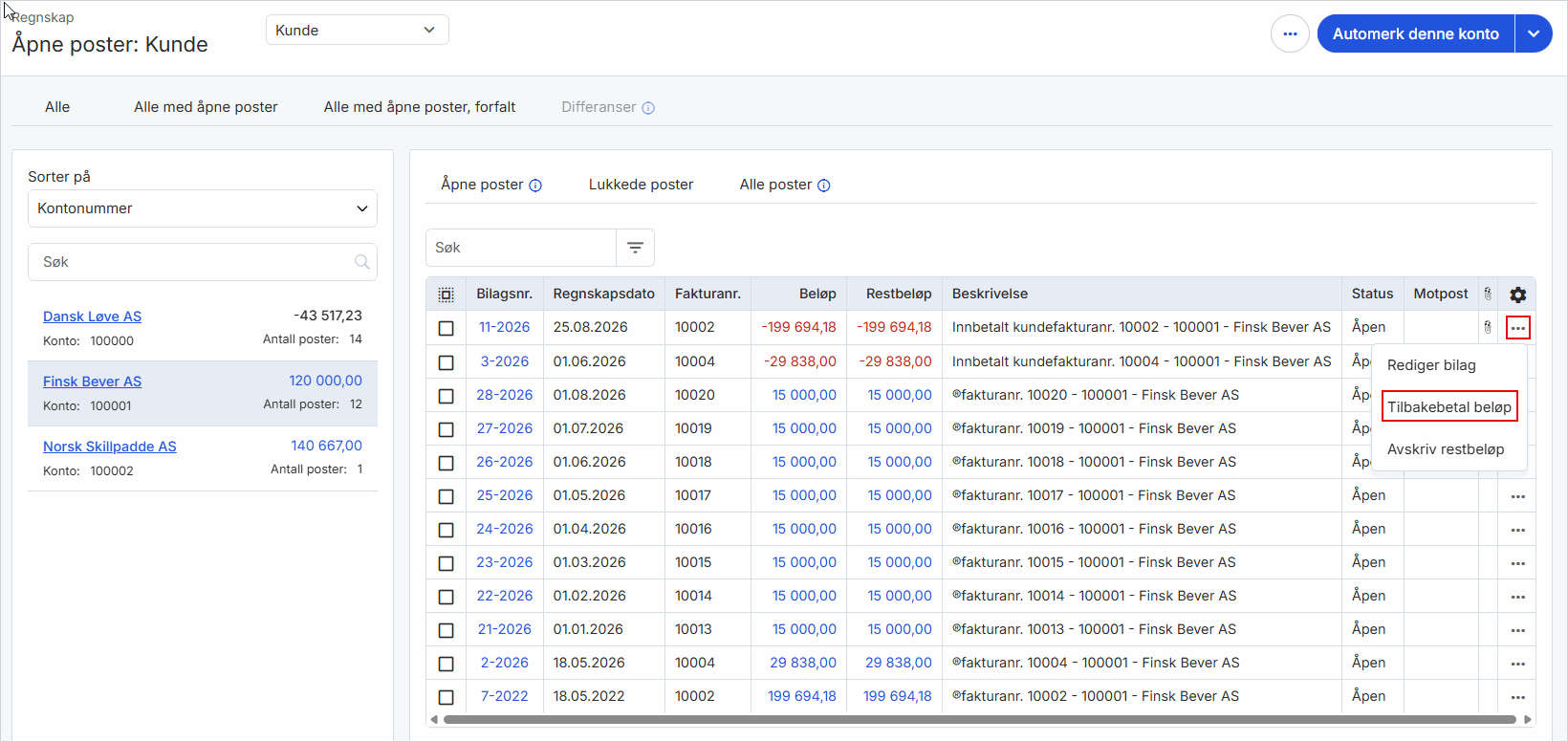Viewport: 1568px width, 742px height.
Task: Expand the Automerk denne konto arrow menu
Action: [x=1534, y=33]
